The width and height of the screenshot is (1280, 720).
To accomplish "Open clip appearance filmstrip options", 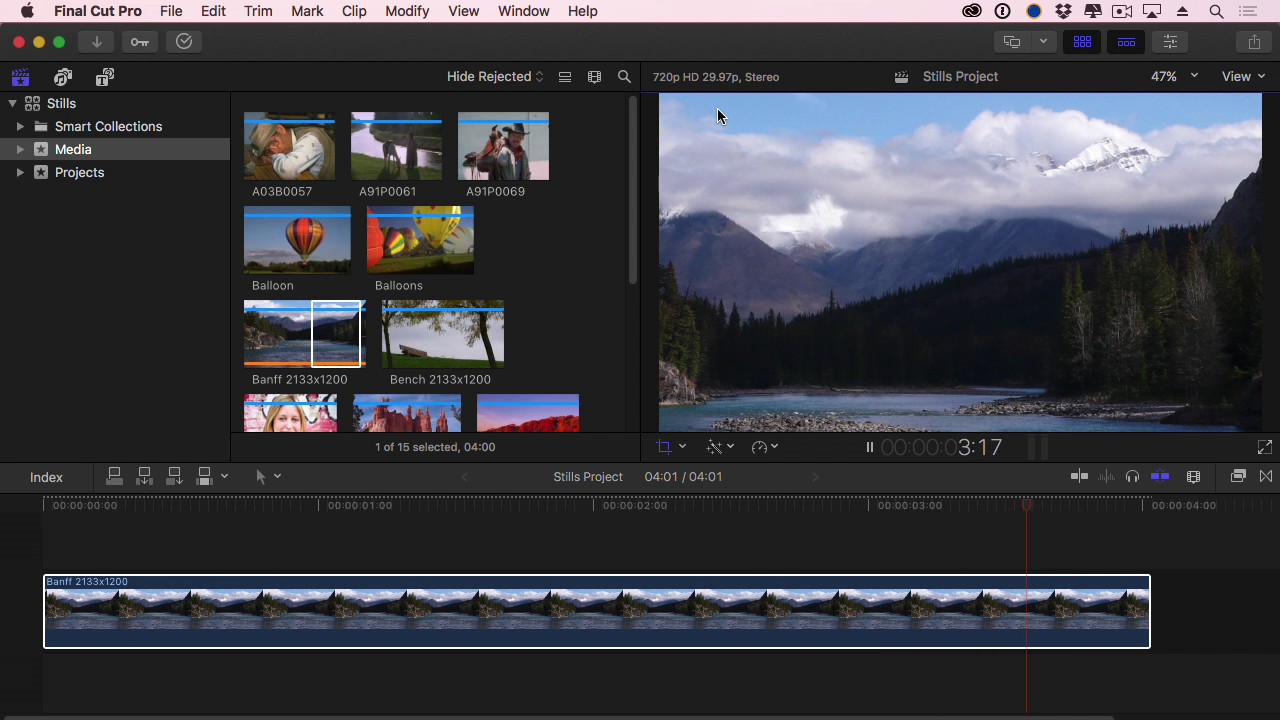I will [594, 77].
